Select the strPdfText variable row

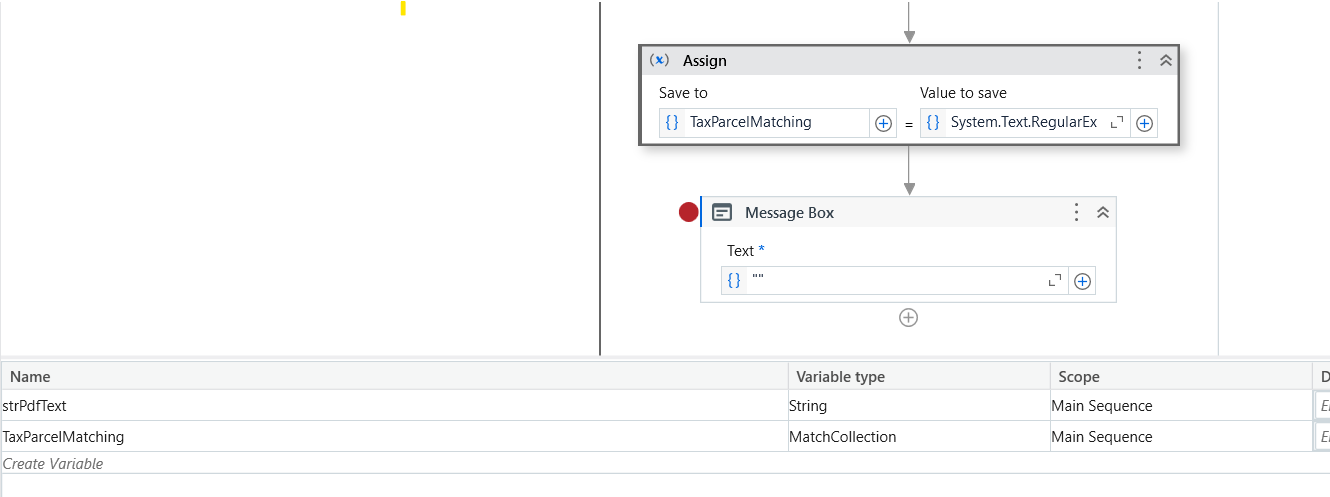click(x=394, y=406)
